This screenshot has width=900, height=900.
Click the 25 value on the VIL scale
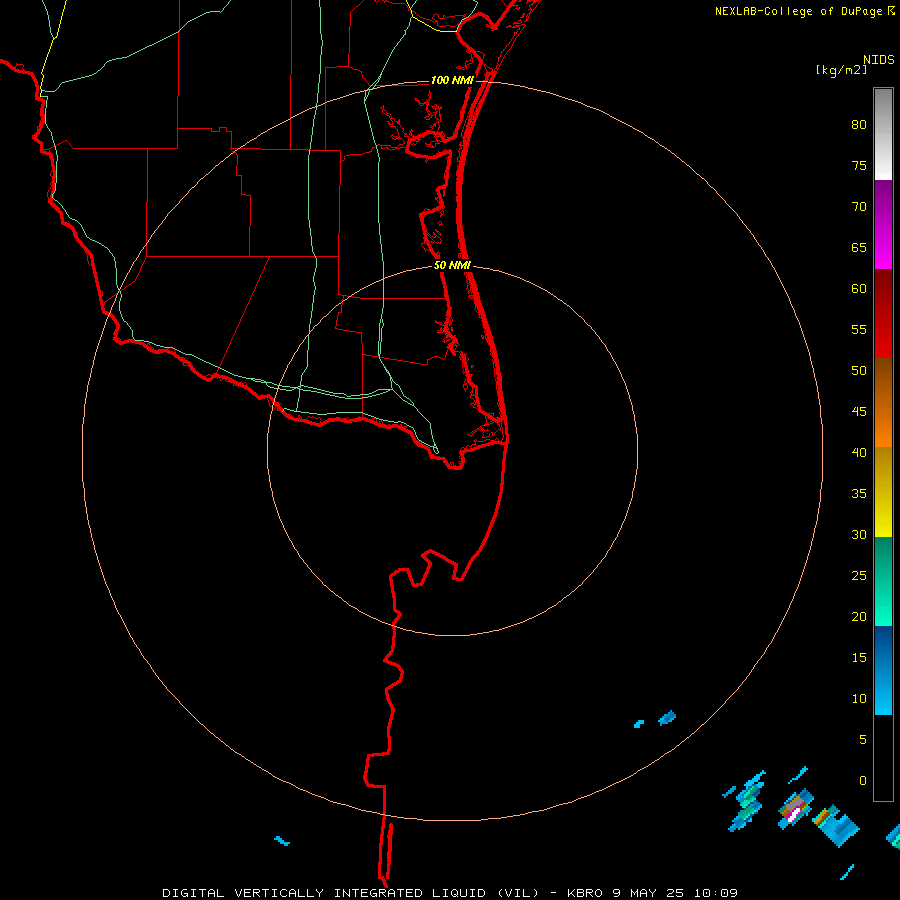(859, 576)
